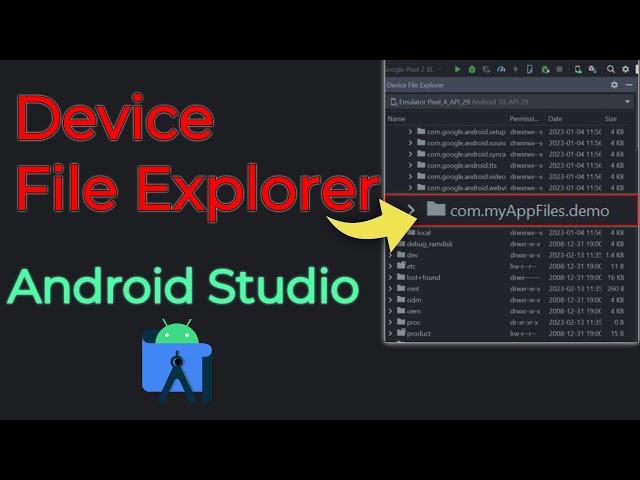Stop the running app with square icon

(560, 69)
